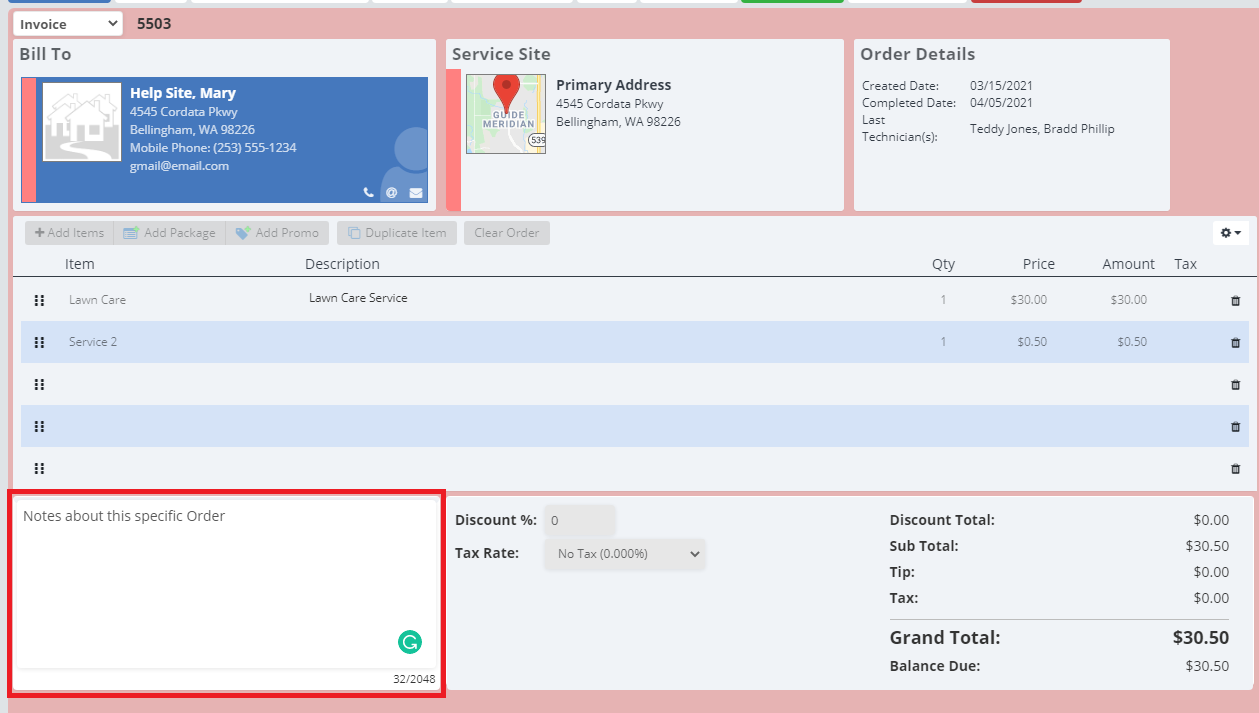Click the phone icon on customer card
The width and height of the screenshot is (1259, 713).
coord(368,193)
